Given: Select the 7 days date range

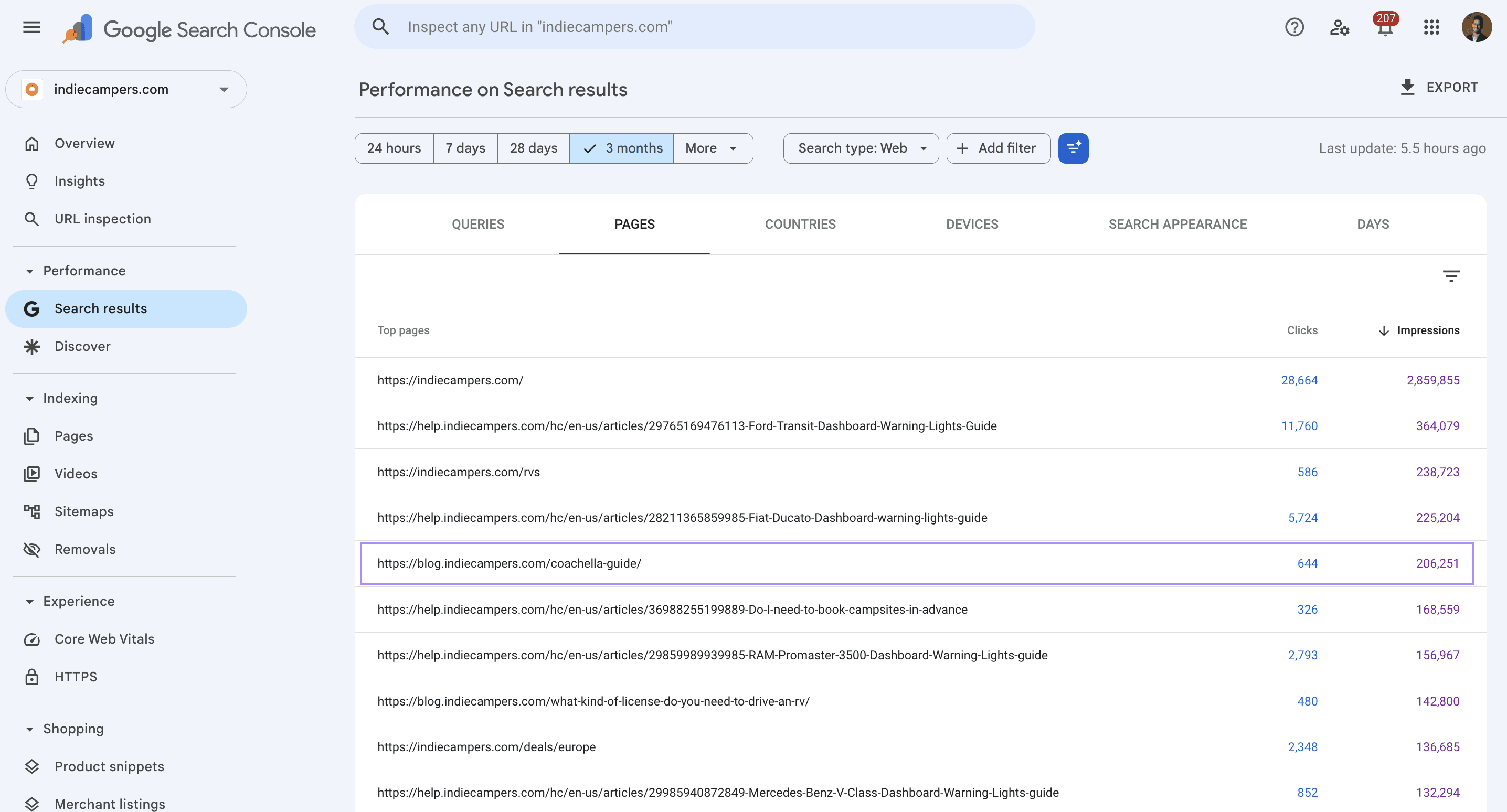Looking at the screenshot, I should click(465, 148).
